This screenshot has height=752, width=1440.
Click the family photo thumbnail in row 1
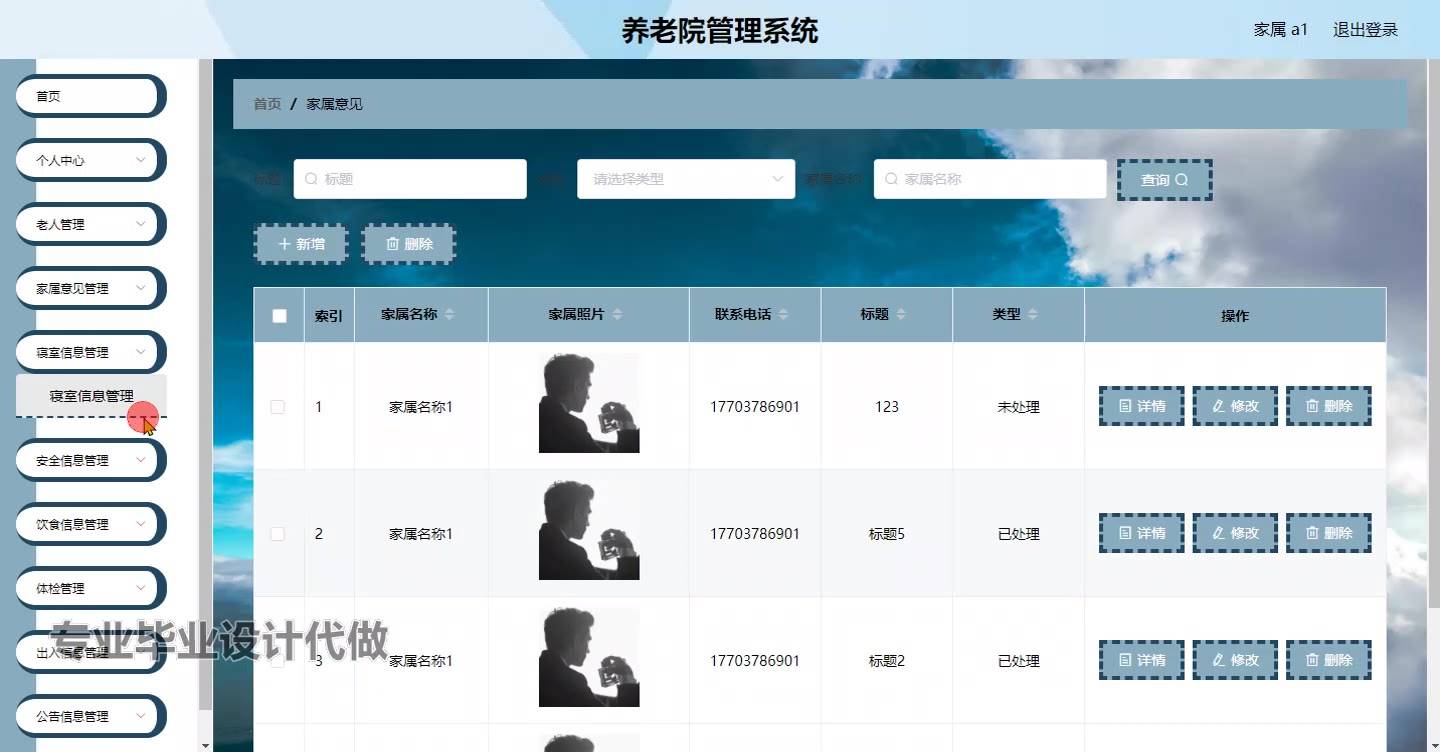coord(589,403)
